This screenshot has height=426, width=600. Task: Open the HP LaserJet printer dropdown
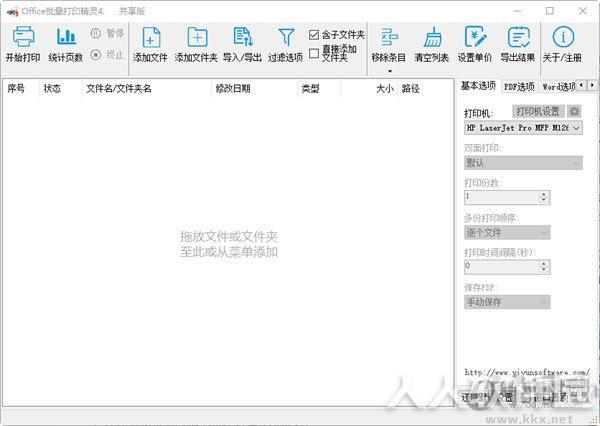[x=523, y=128]
